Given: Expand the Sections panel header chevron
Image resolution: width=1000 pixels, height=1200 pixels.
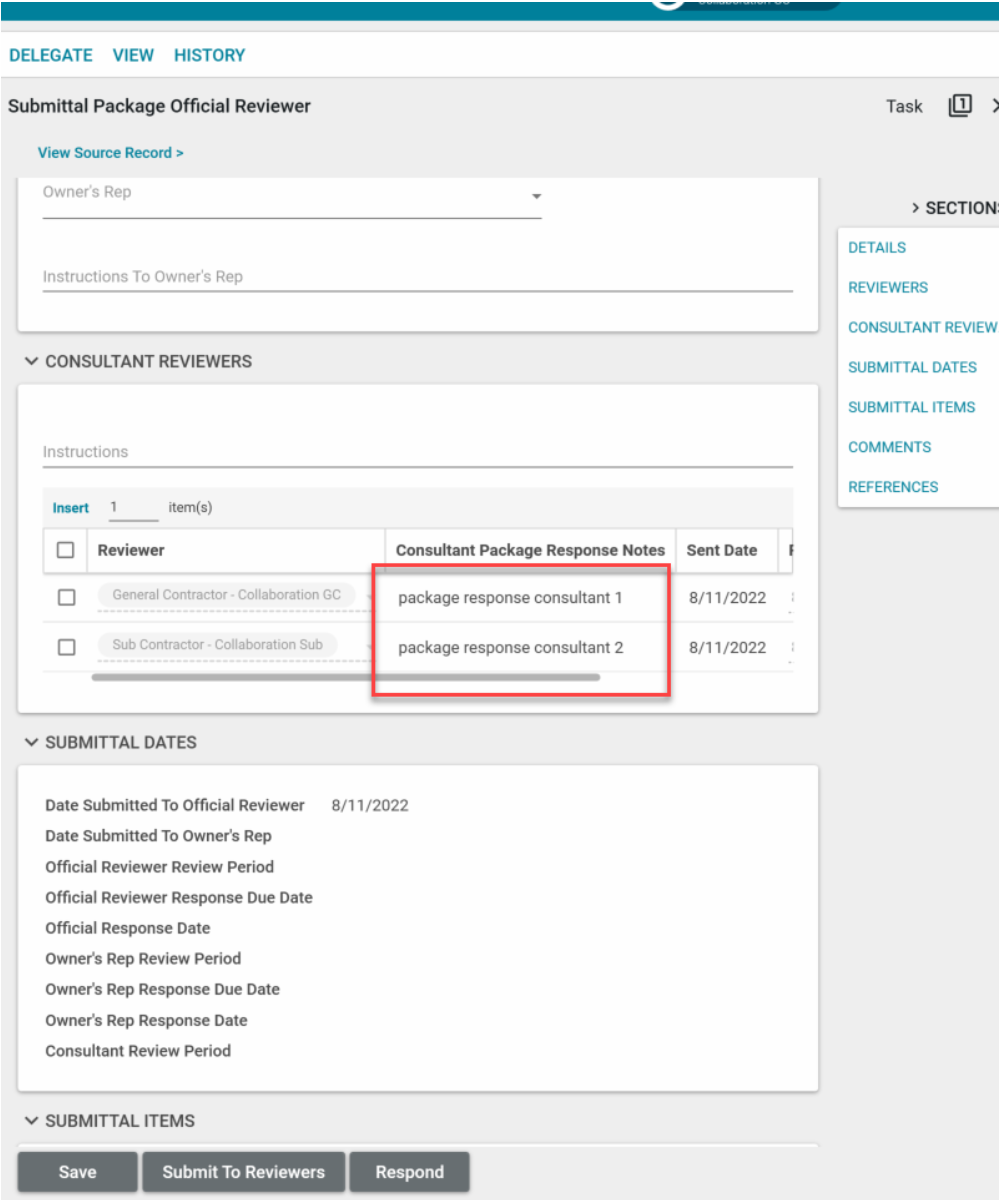Looking at the screenshot, I should 915,208.
